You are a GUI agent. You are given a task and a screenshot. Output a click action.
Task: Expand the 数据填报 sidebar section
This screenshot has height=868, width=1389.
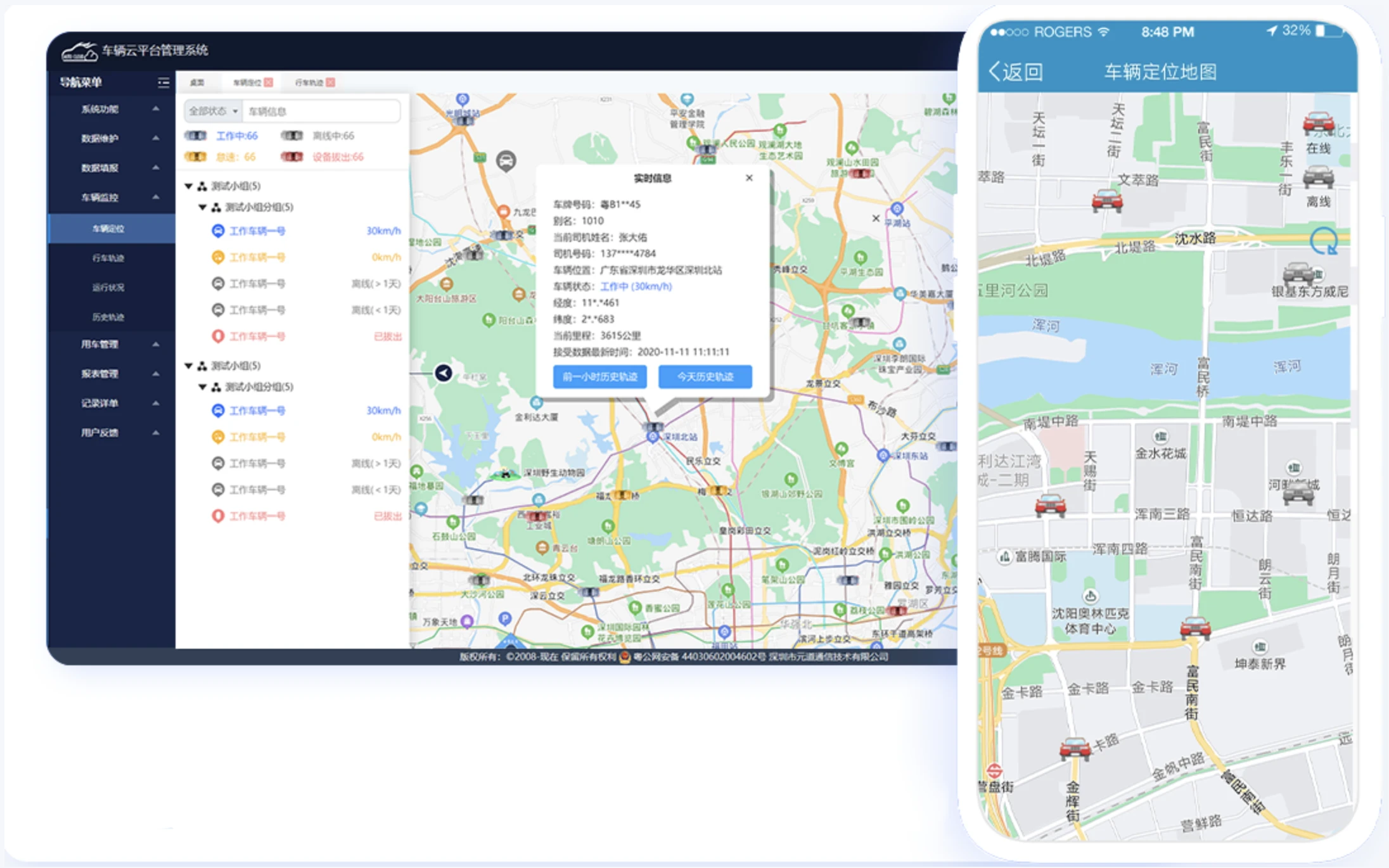coord(111,168)
